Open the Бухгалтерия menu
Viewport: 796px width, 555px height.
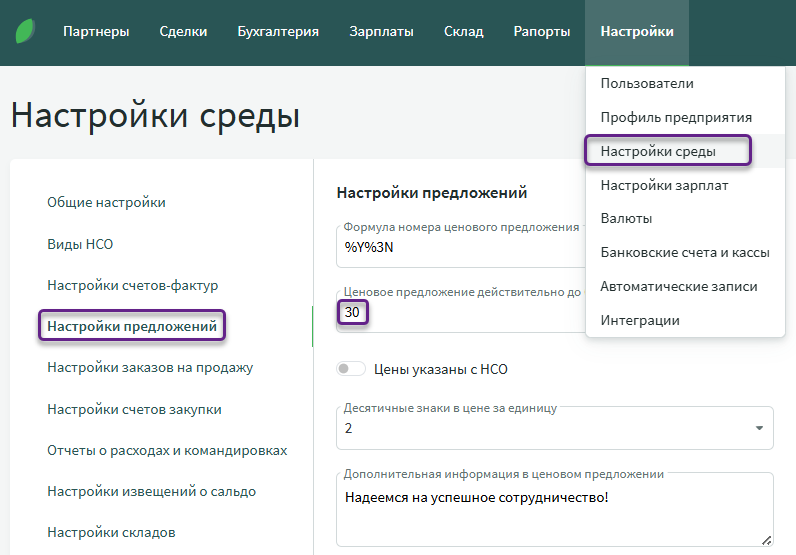point(278,32)
